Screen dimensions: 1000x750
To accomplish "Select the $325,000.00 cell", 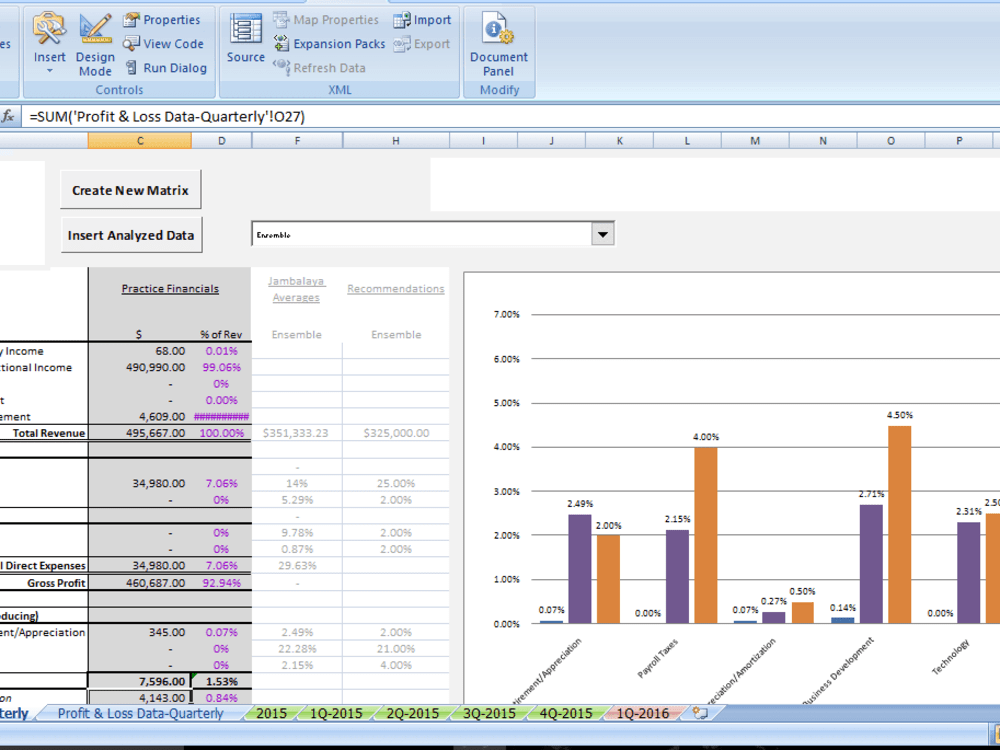I will coord(396,433).
